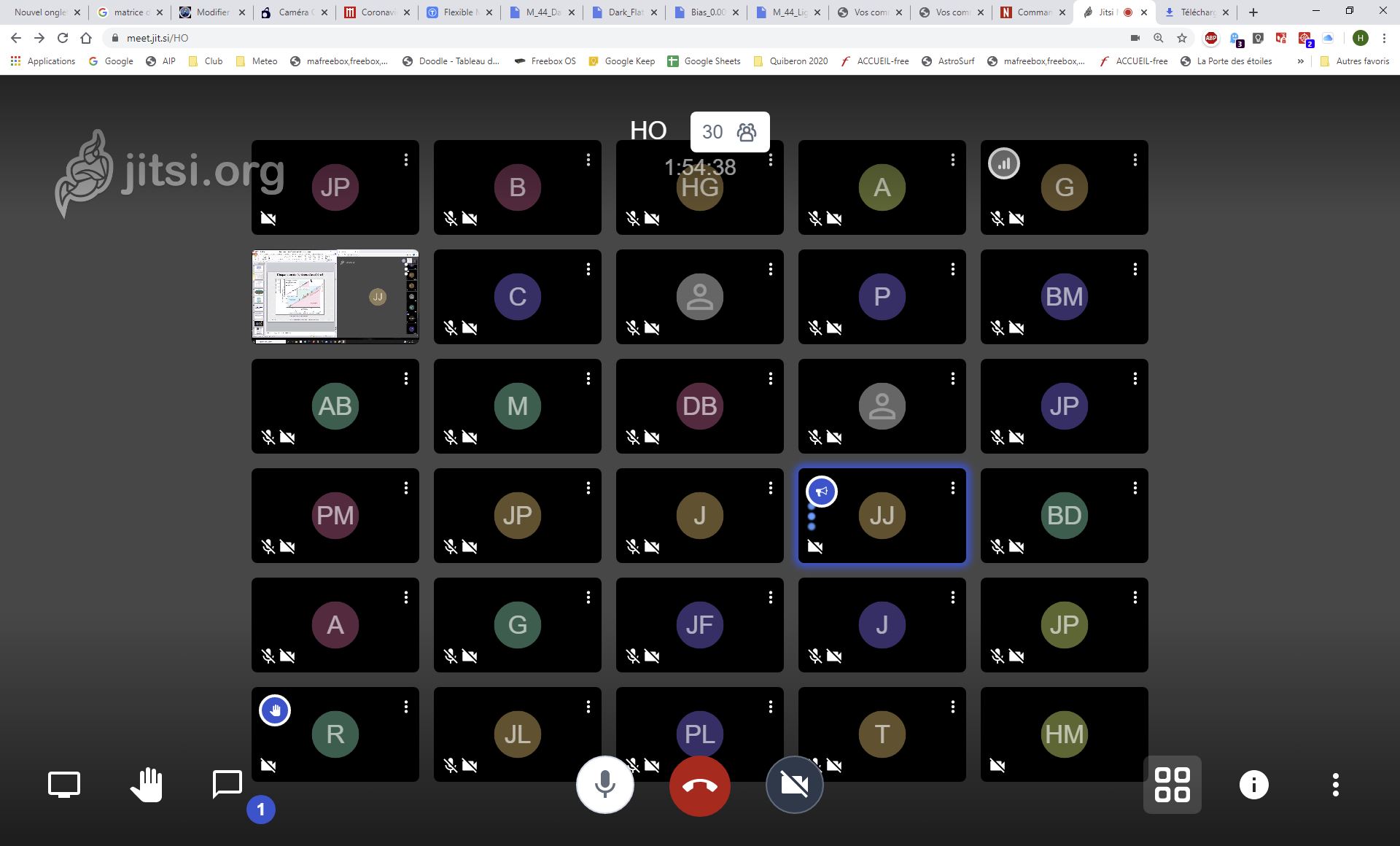
Task: Click the dominant speaker megaphone icon on JJ tile
Action: click(x=822, y=492)
